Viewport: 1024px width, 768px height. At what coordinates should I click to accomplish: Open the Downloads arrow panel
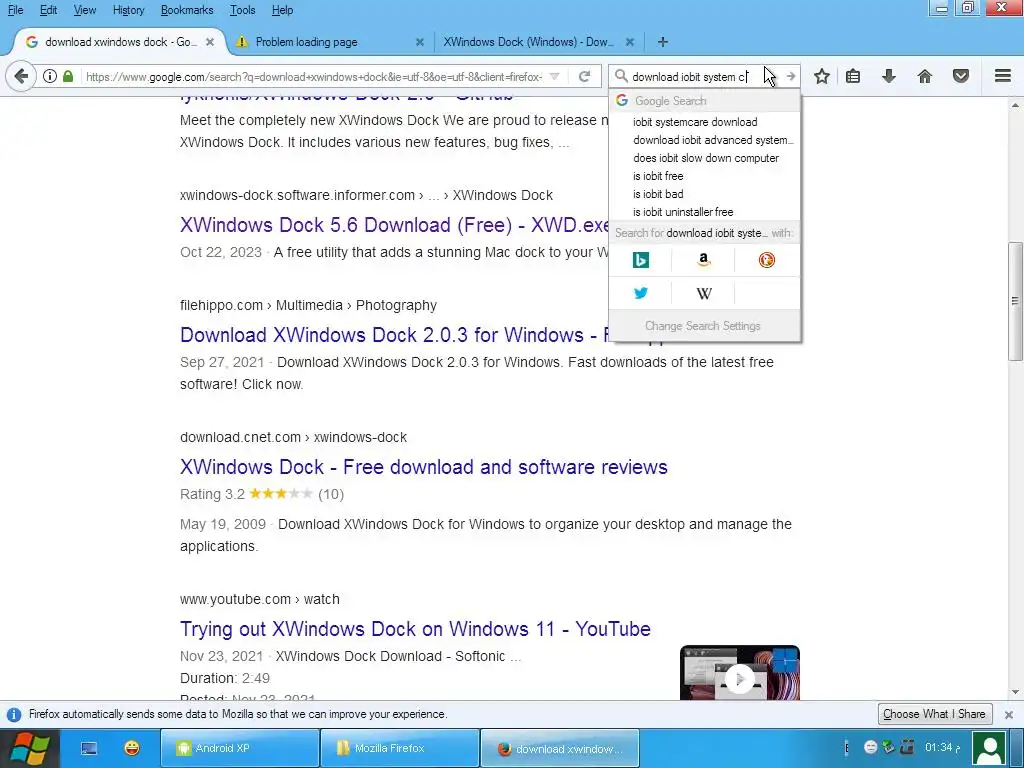pos(888,76)
